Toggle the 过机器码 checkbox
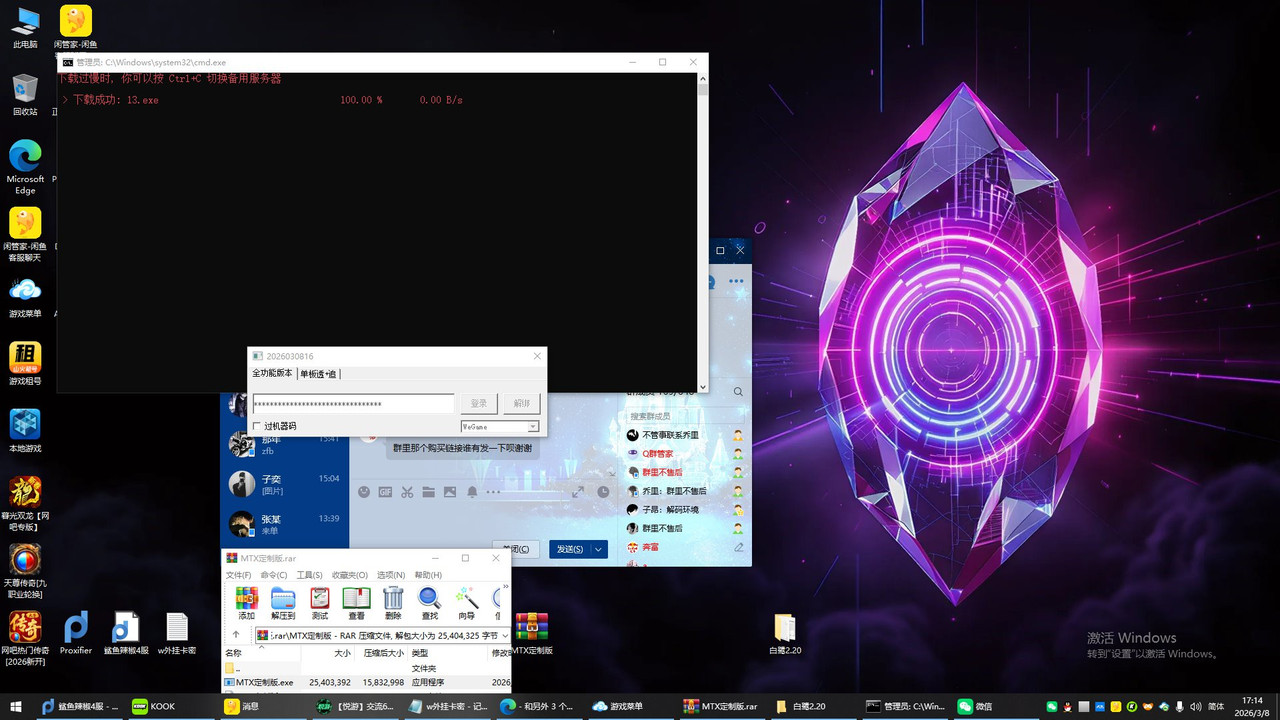This screenshot has height=720, width=1280. coord(257,426)
